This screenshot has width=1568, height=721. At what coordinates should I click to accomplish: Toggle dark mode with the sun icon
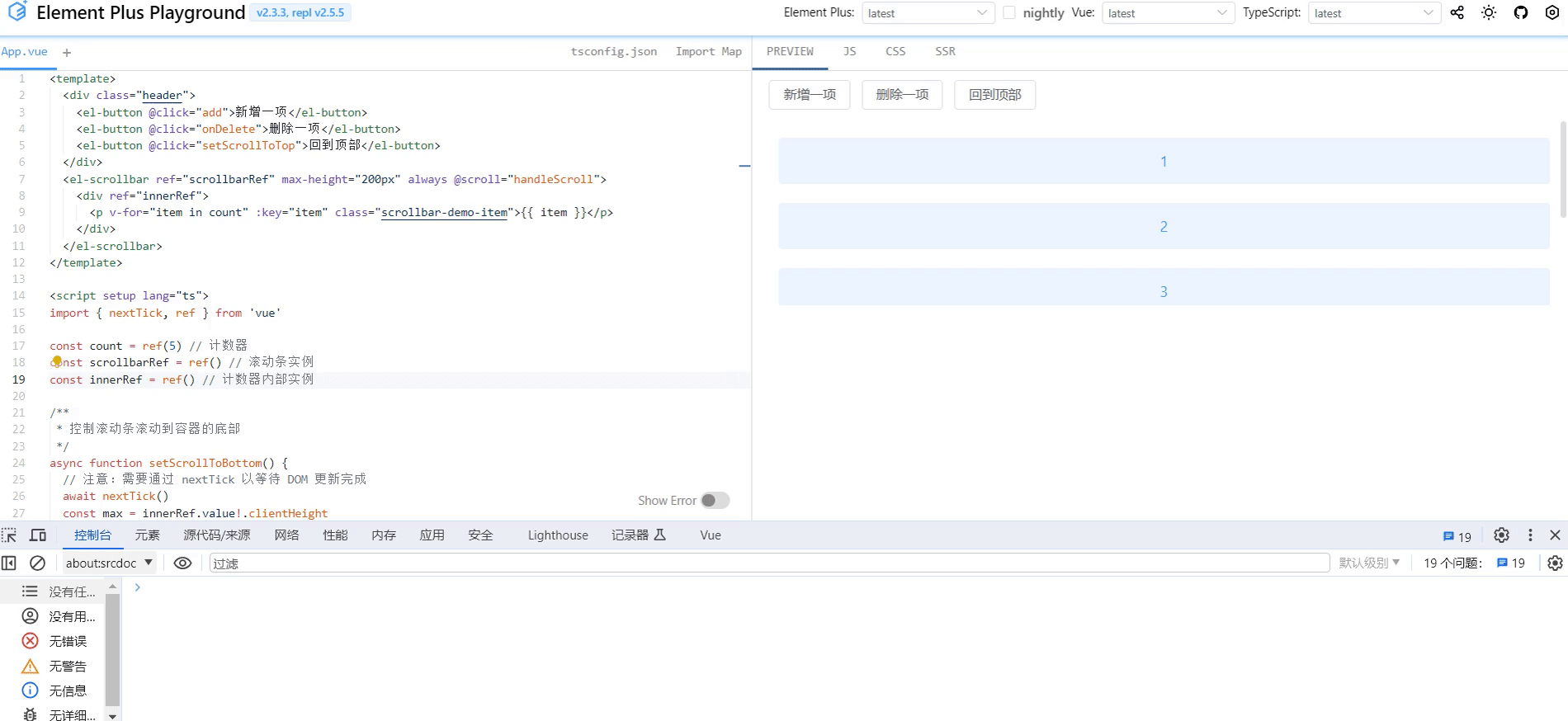[1489, 12]
